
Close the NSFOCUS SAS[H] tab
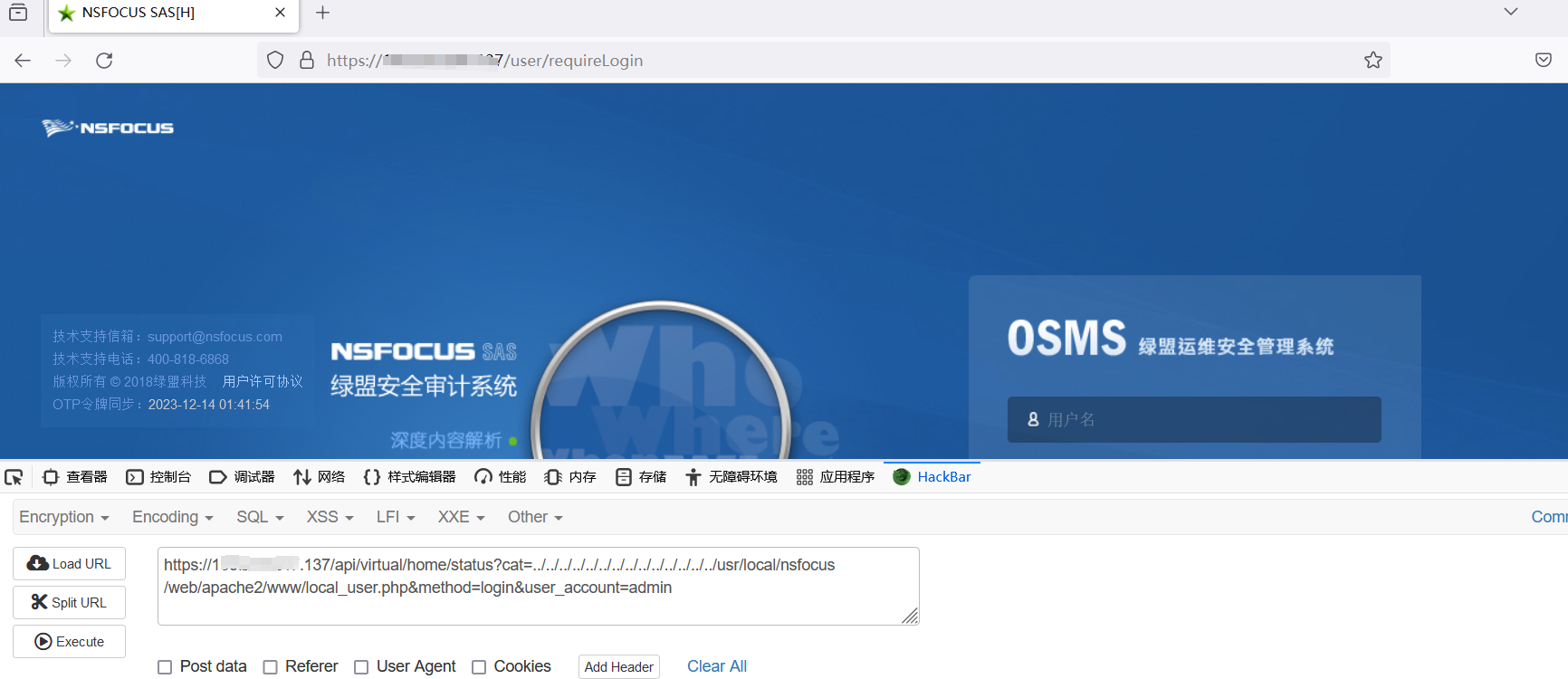[280, 13]
